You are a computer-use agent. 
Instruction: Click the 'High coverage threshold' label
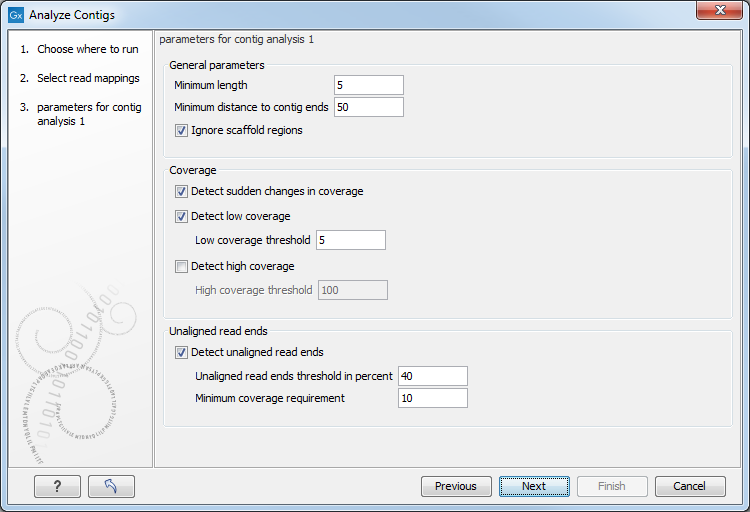254,290
